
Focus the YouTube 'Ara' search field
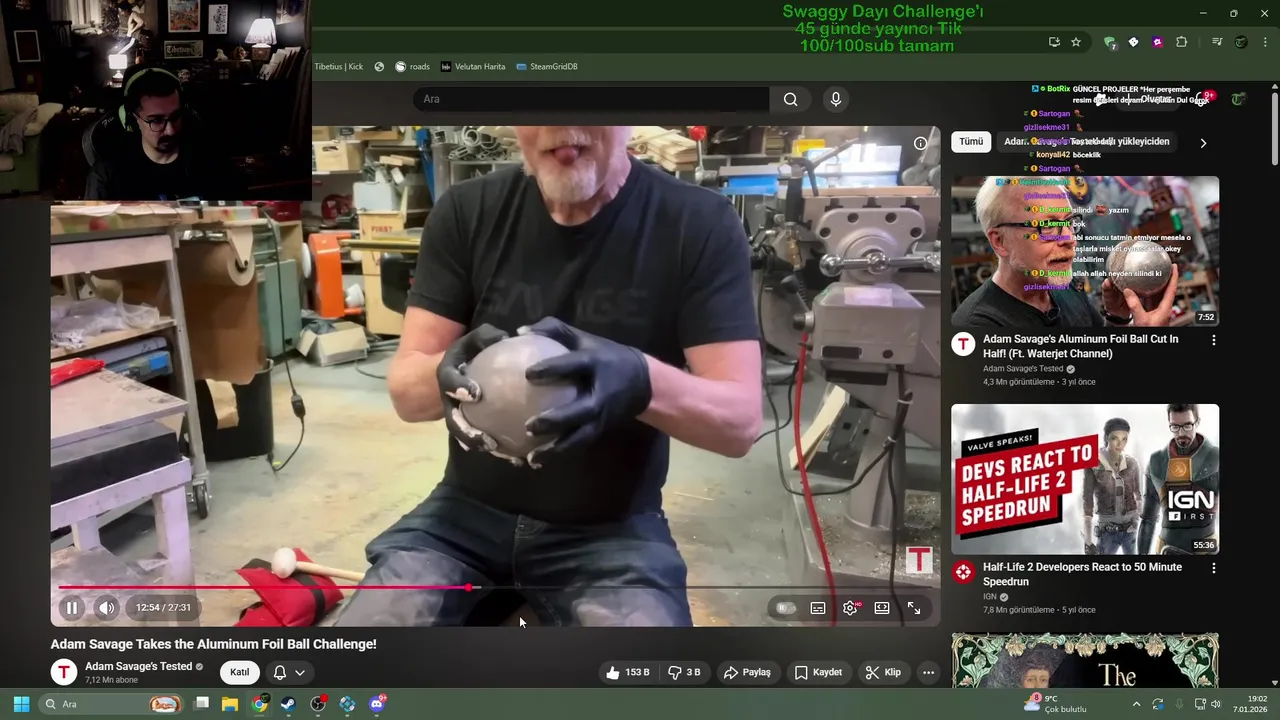591,99
